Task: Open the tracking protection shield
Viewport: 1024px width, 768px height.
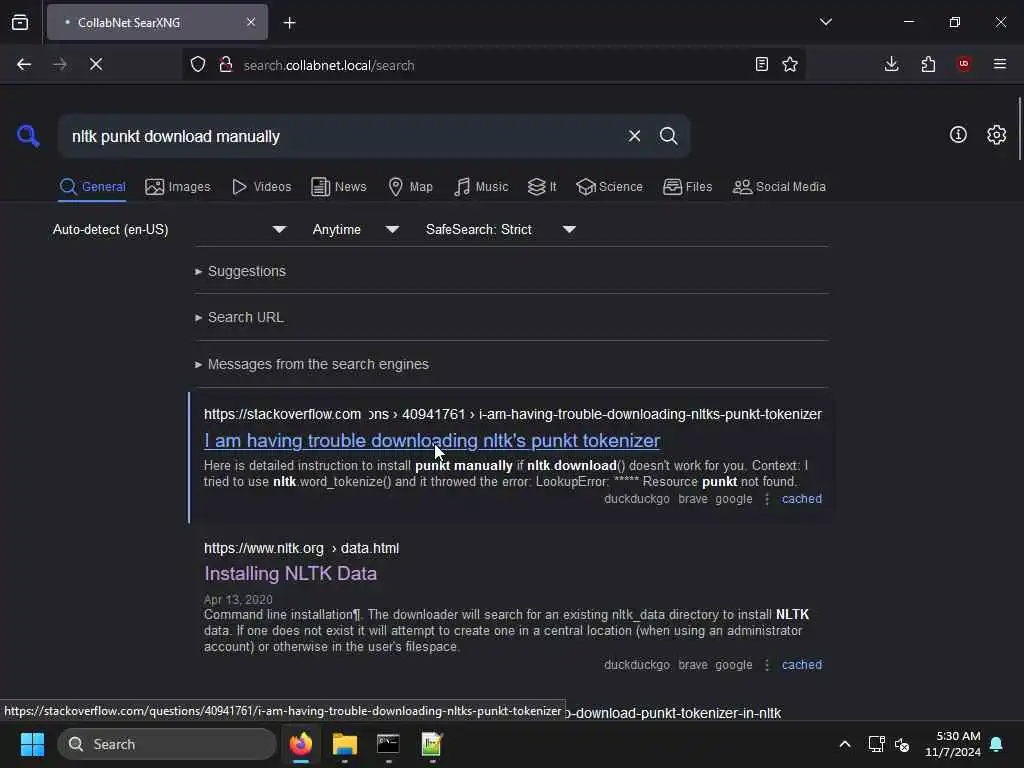Action: point(198,65)
